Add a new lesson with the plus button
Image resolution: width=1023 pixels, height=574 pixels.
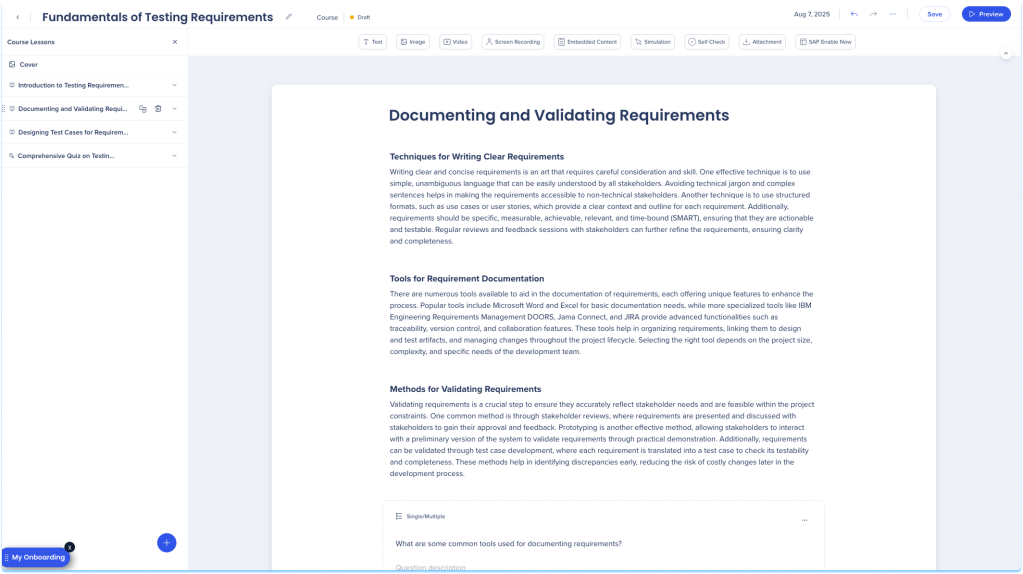coord(167,542)
